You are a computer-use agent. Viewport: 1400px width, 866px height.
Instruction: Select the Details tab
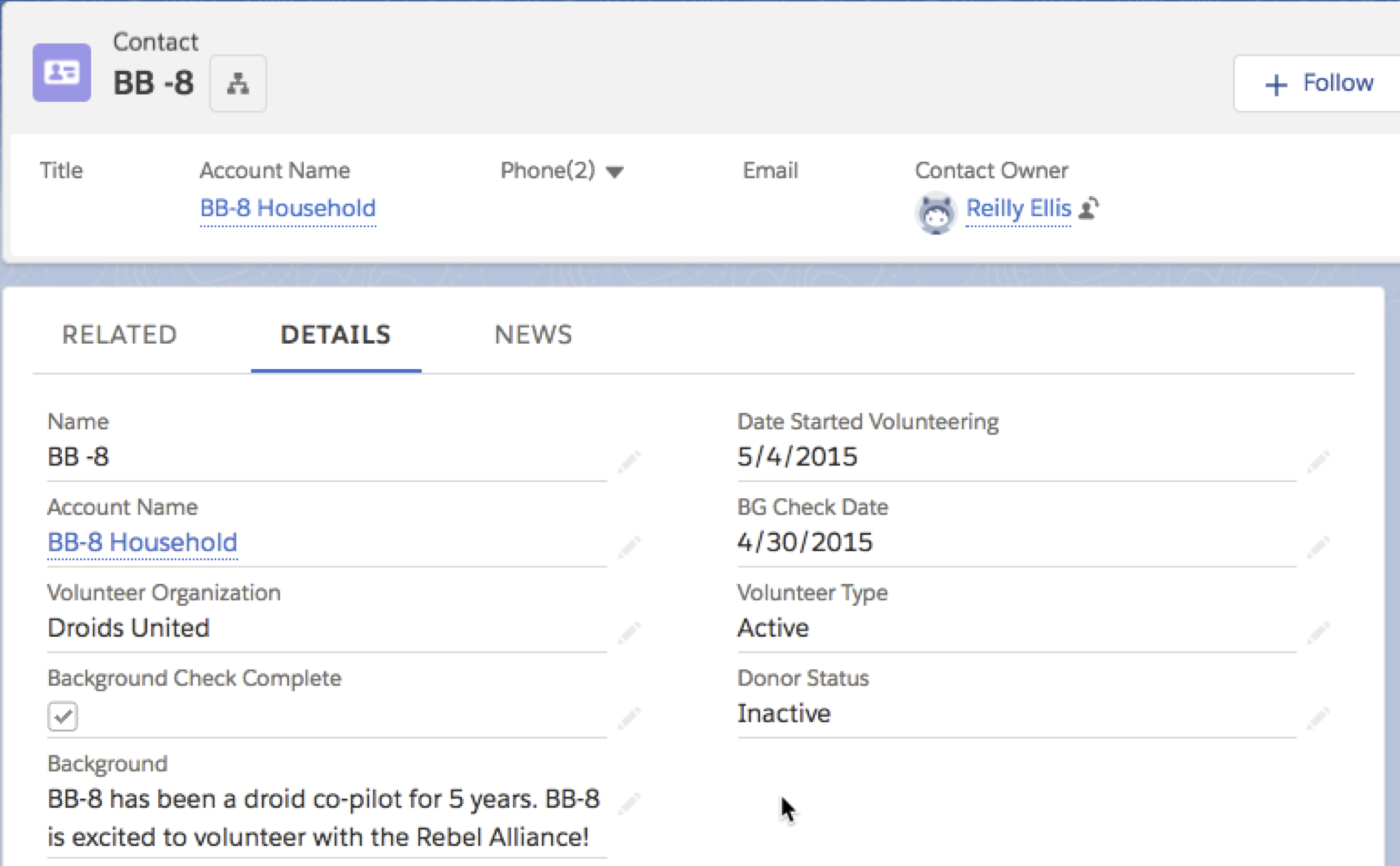coord(335,335)
